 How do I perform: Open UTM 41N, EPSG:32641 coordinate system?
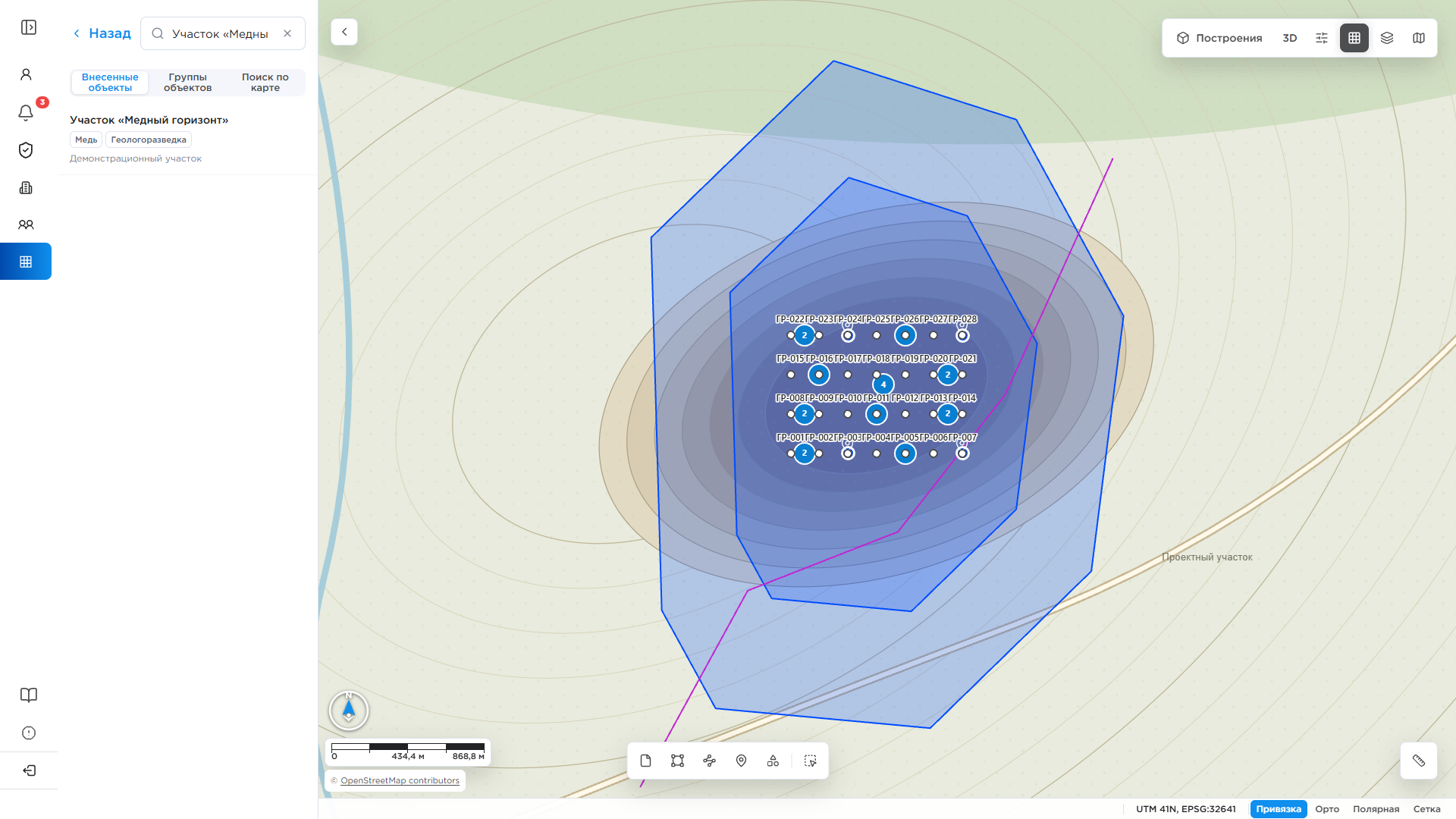tap(1186, 809)
